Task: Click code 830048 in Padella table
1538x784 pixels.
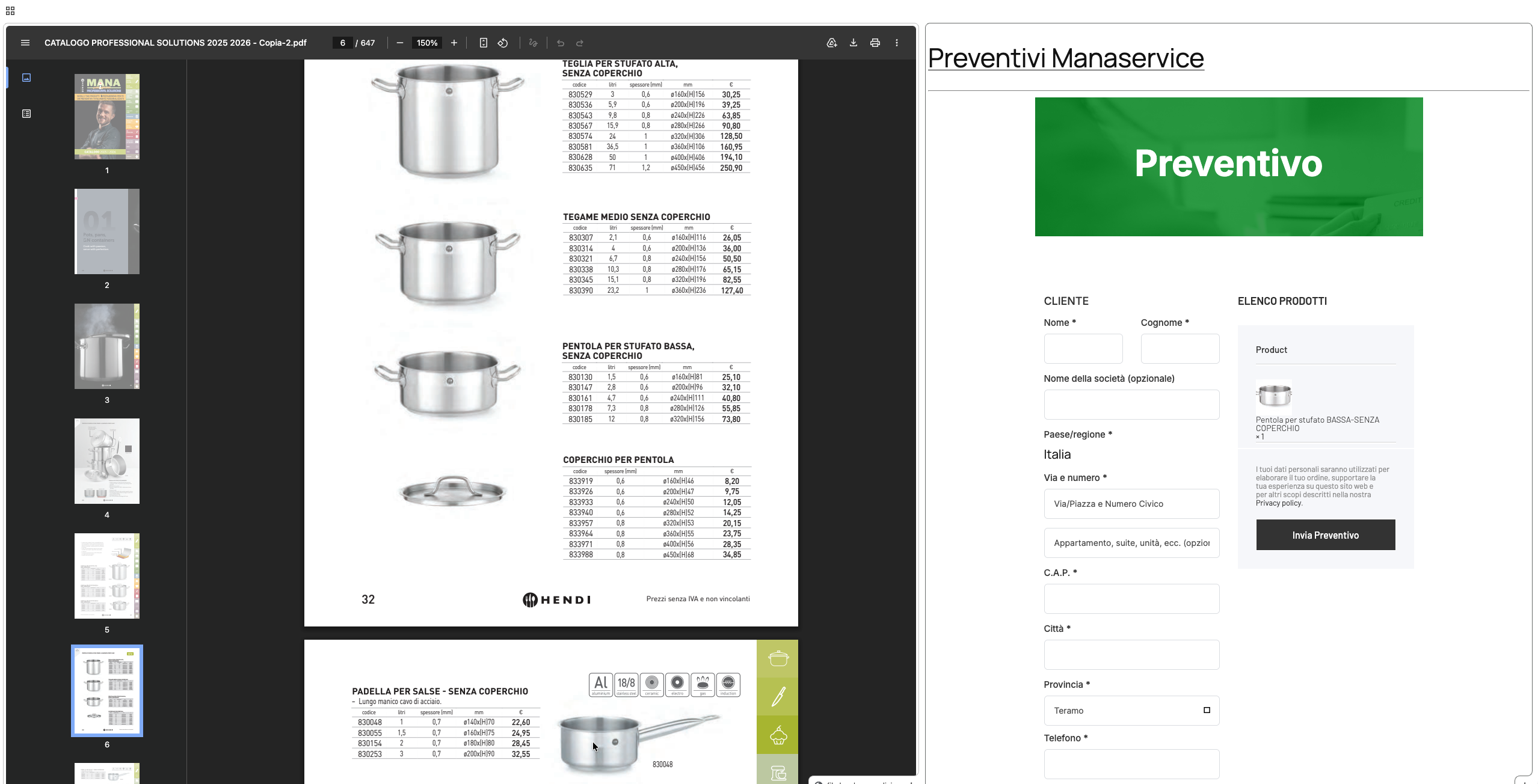Action: tap(369, 722)
